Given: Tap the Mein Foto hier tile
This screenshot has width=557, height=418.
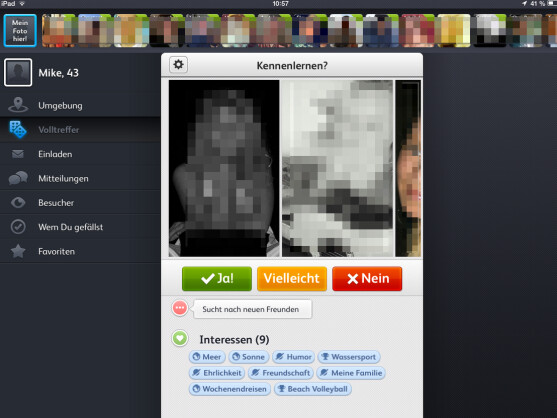Looking at the screenshot, I should 20,31.
